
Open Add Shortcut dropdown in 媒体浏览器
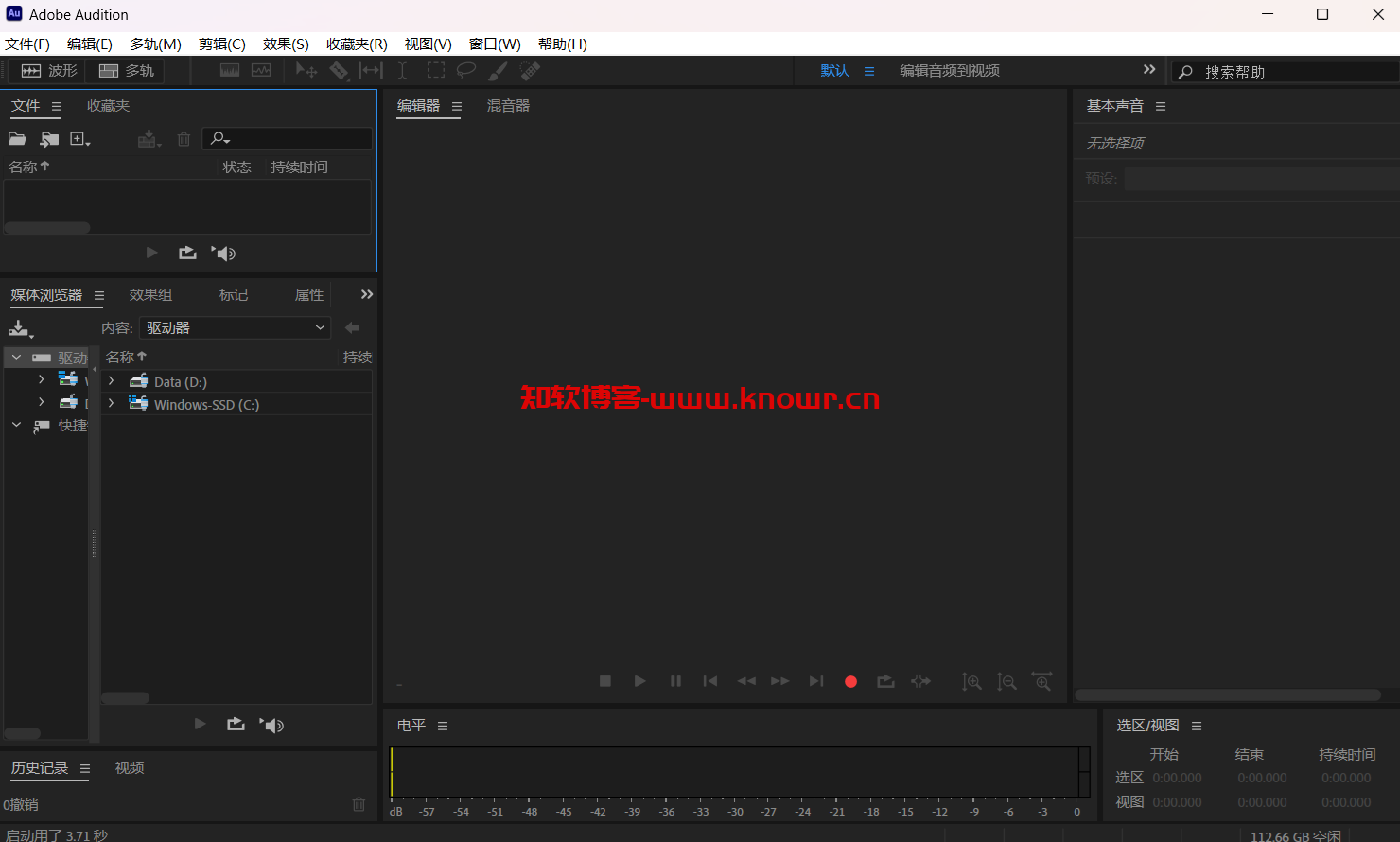click(x=20, y=328)
